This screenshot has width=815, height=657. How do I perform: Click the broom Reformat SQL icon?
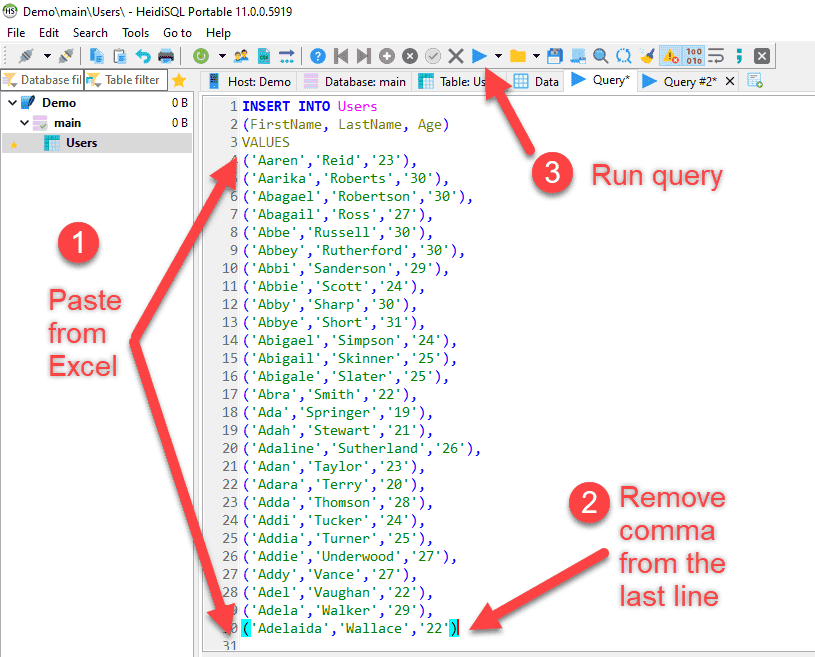pyautogui.click(x=647, y=56)
